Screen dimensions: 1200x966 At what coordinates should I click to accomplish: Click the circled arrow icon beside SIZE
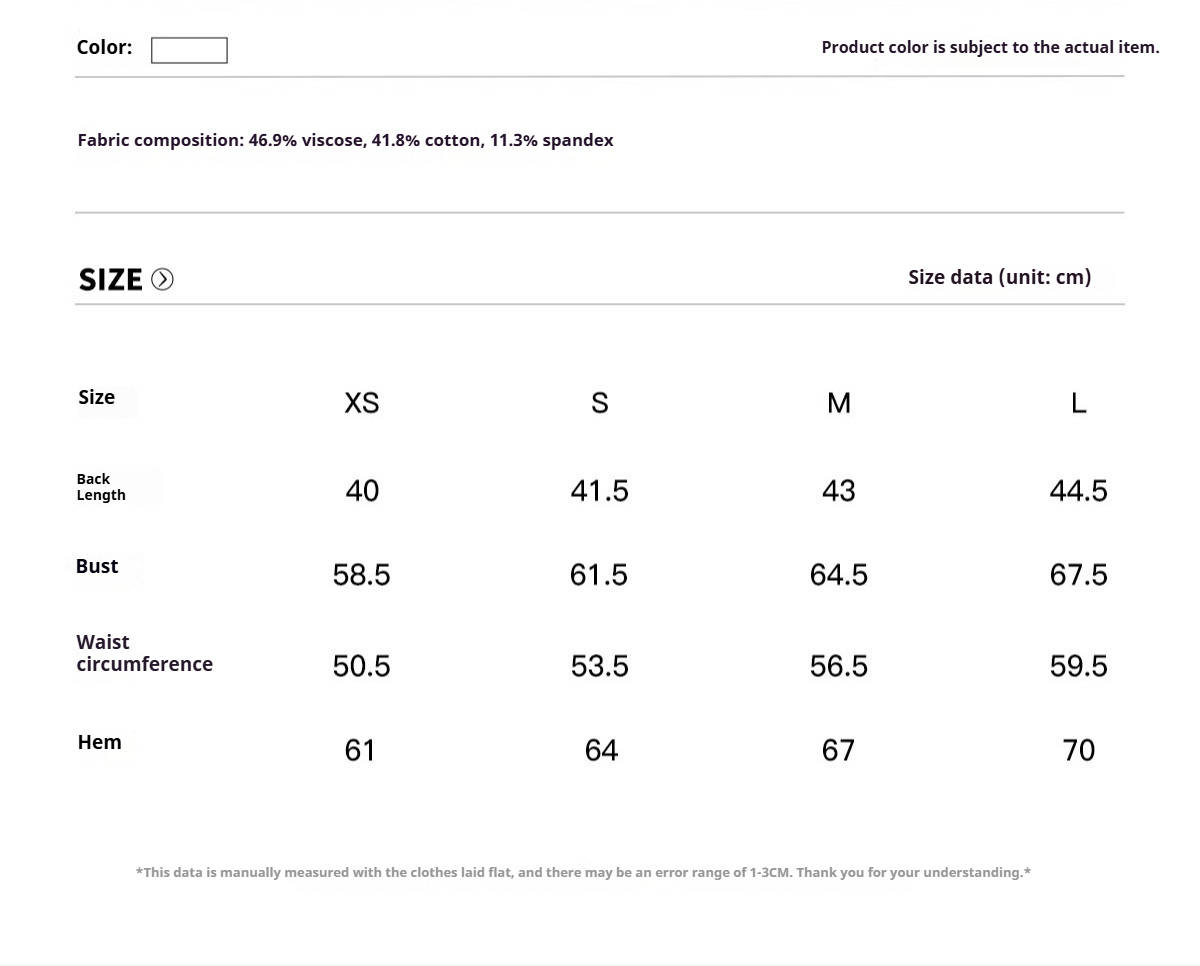(x=162, y=280)
